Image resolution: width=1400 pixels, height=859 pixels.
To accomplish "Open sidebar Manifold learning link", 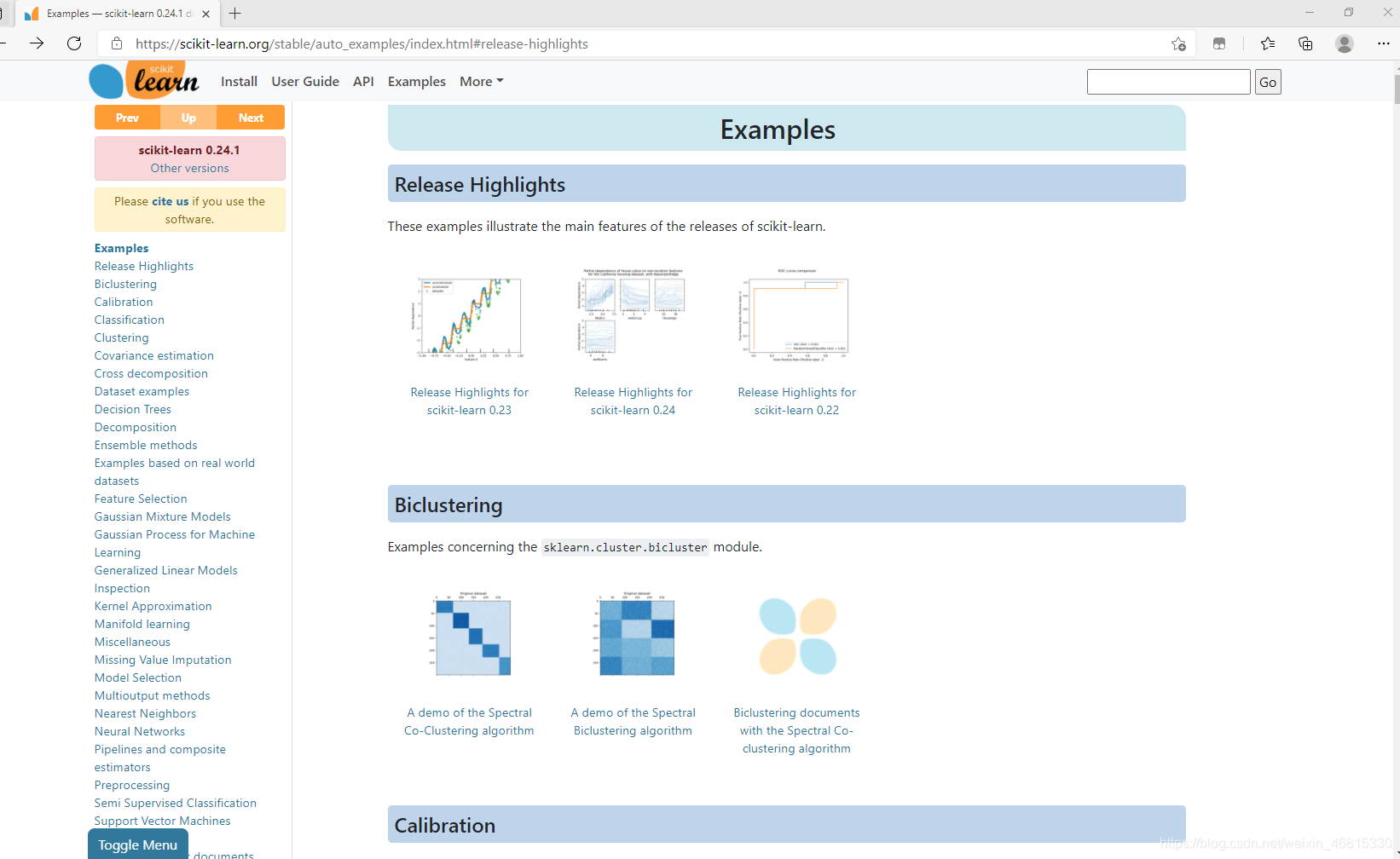I will pos(142,624).
